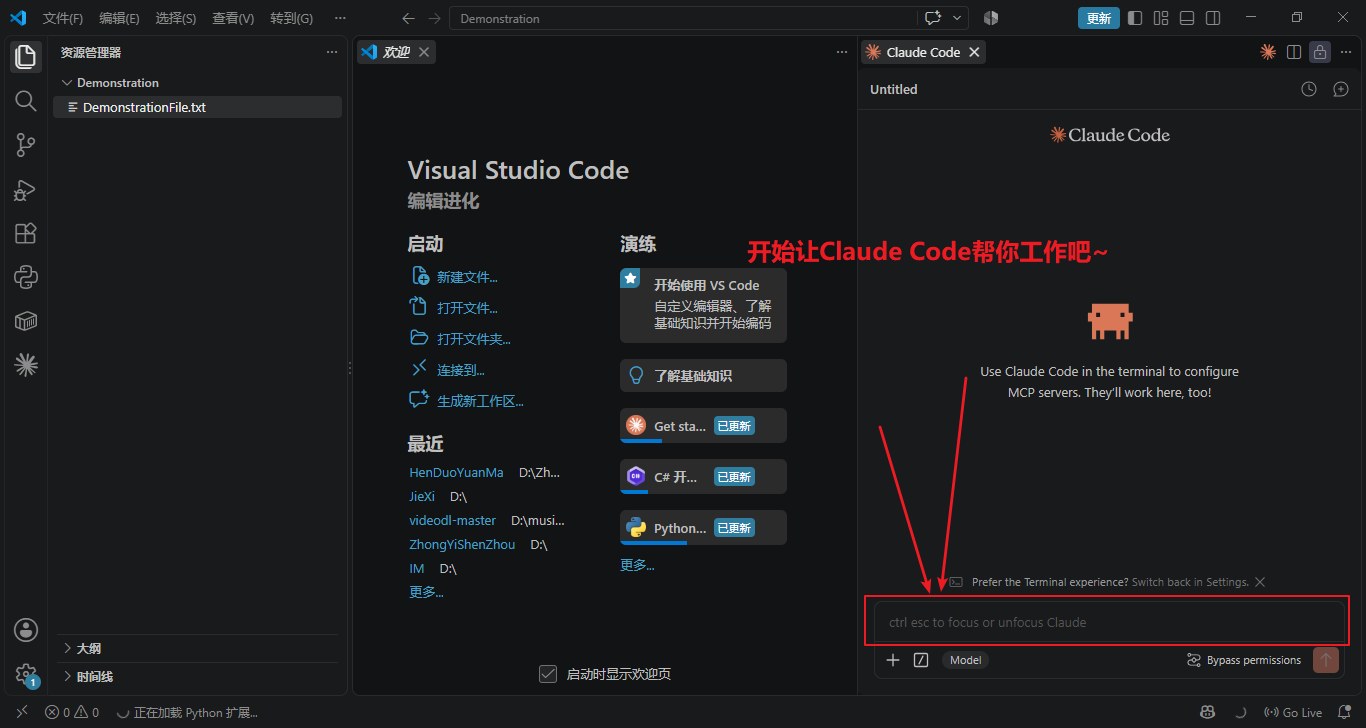Viewport: 1366px width, 728px height.
Task: Show hidden menus via title bar ellipsis
Action: (340, 18)
